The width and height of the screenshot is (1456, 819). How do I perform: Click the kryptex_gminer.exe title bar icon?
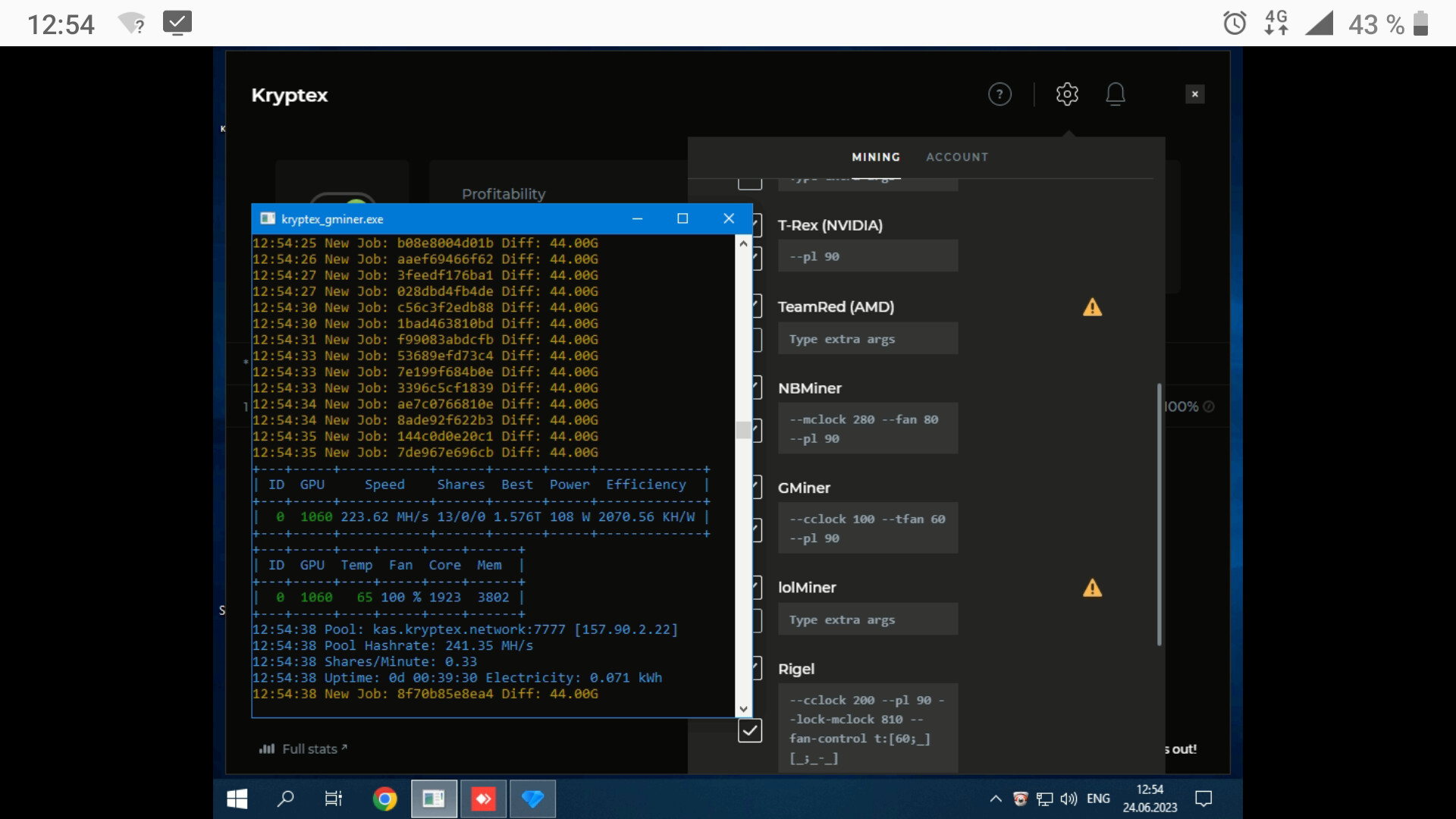267,219
